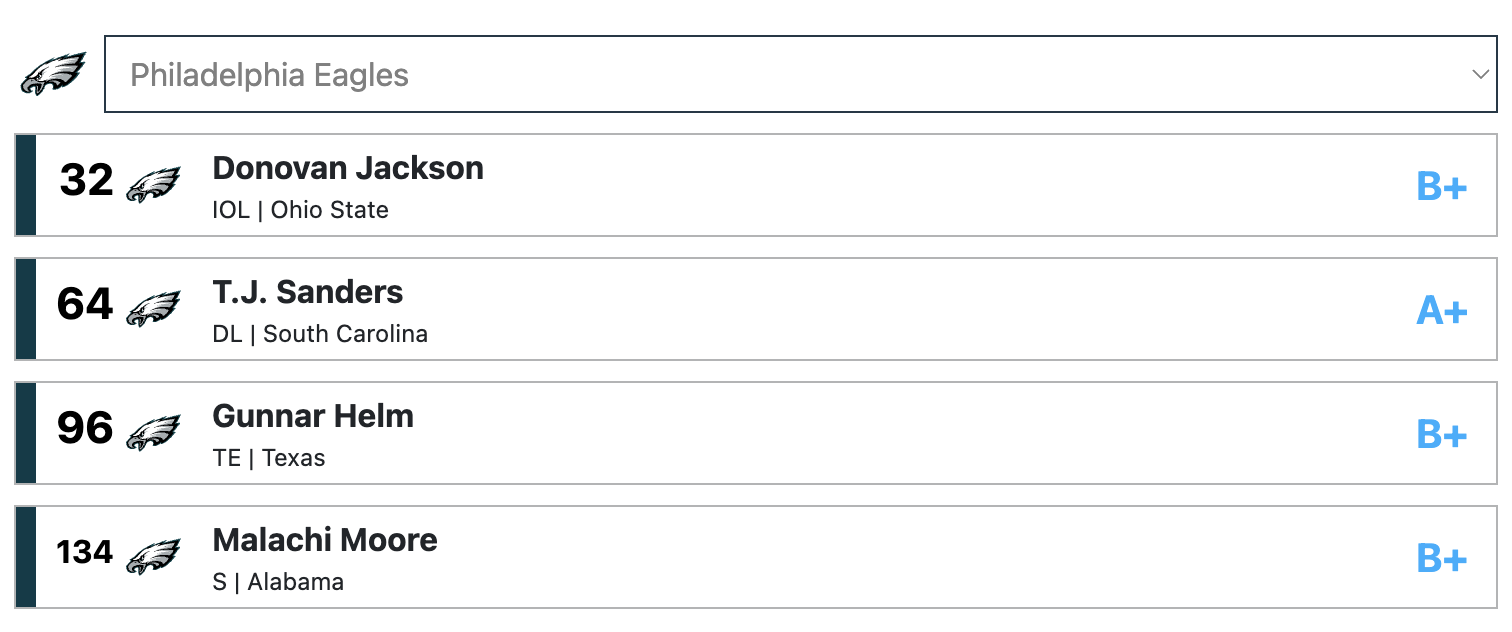Screen dimensions: 1512x632
Task: Click the B+ grade for Malachi Moore
Action: [x=1441, y=559]
